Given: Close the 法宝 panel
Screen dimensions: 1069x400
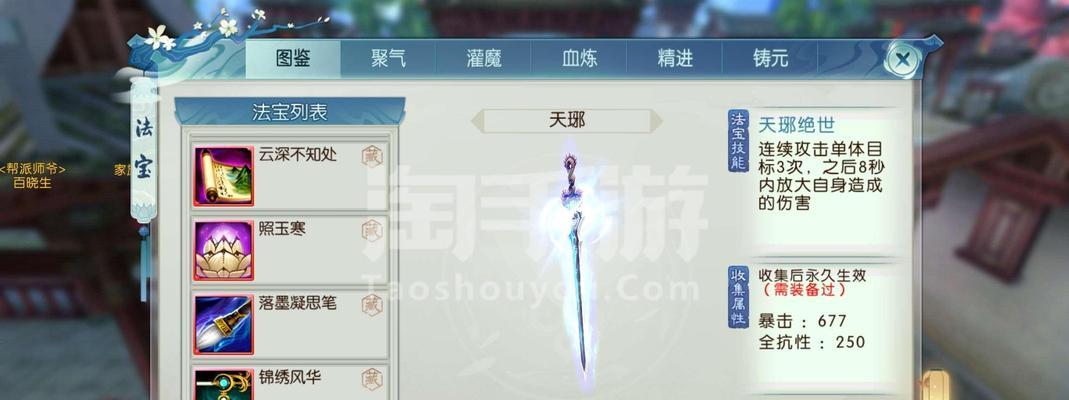Looking at the screenshot, I should click(x=904, y=59).
